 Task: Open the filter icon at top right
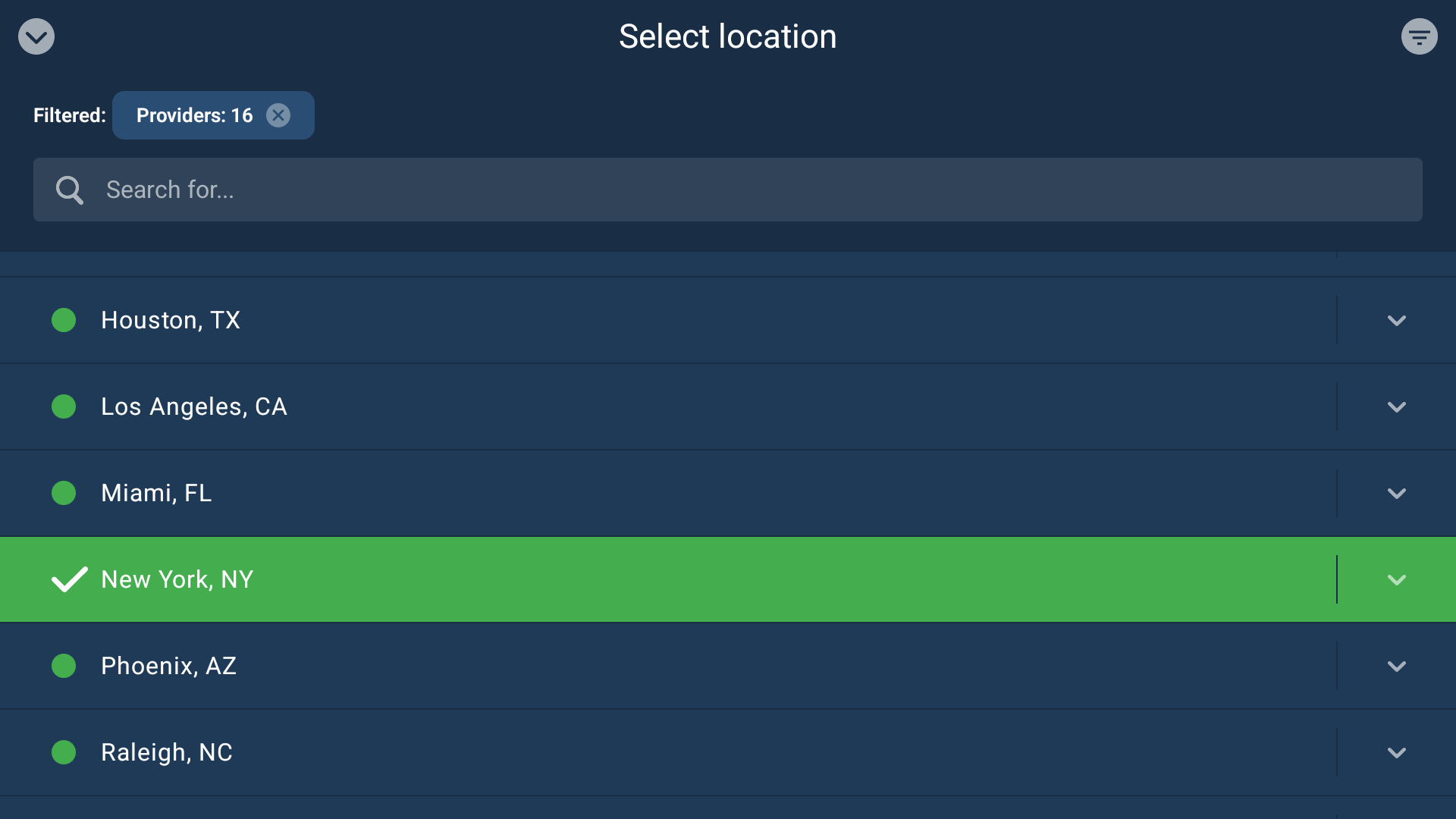[1419, 36]
